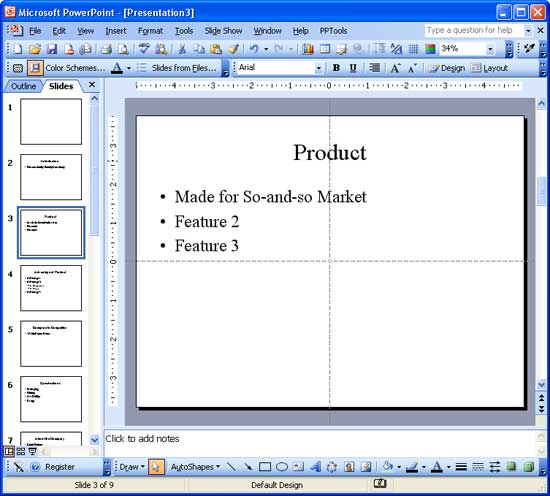Expand the Undo history dropdown arrow
Image resolution: width=550 pixels, height=496 pixels.
pos(266,49)
